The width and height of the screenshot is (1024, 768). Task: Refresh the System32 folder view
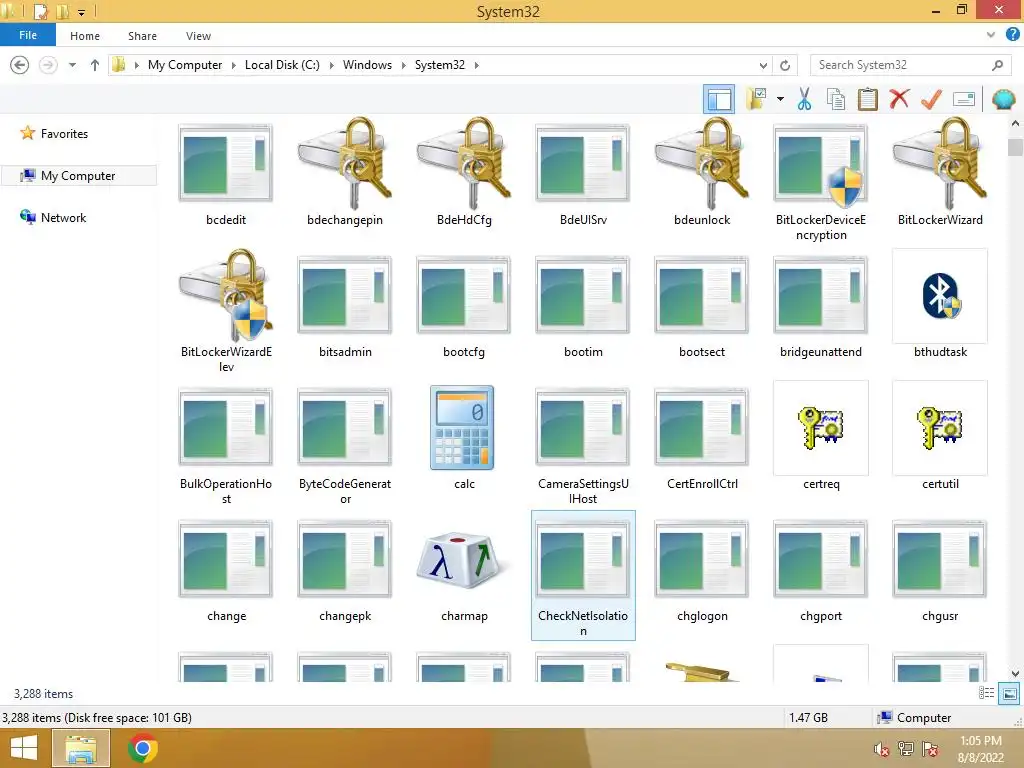(785, 65)
